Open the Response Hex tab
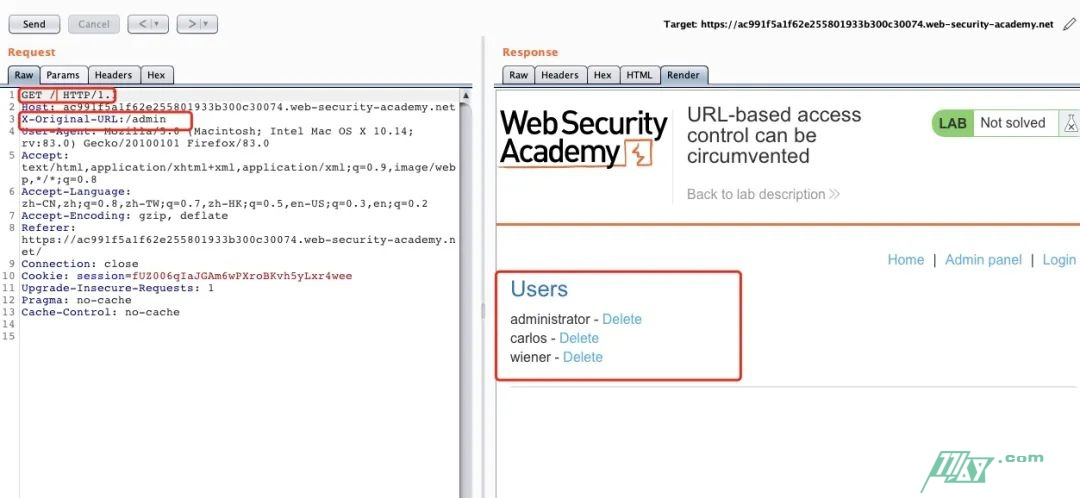This screenshot has width=1080, height=498. 603,75
